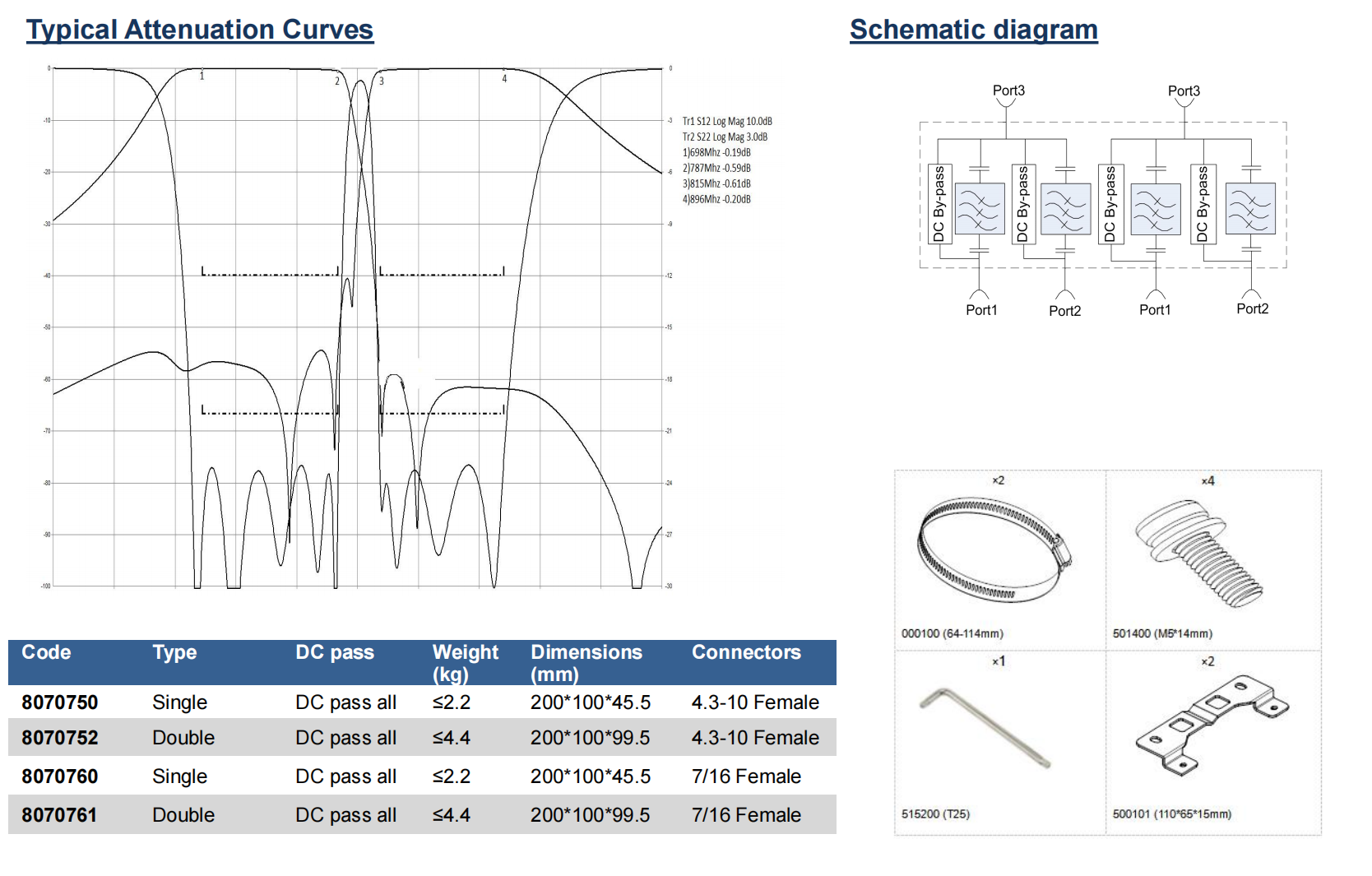Click product code 8070752 in table
This screenshot has width=1372, height=876.
click(59, 738)
